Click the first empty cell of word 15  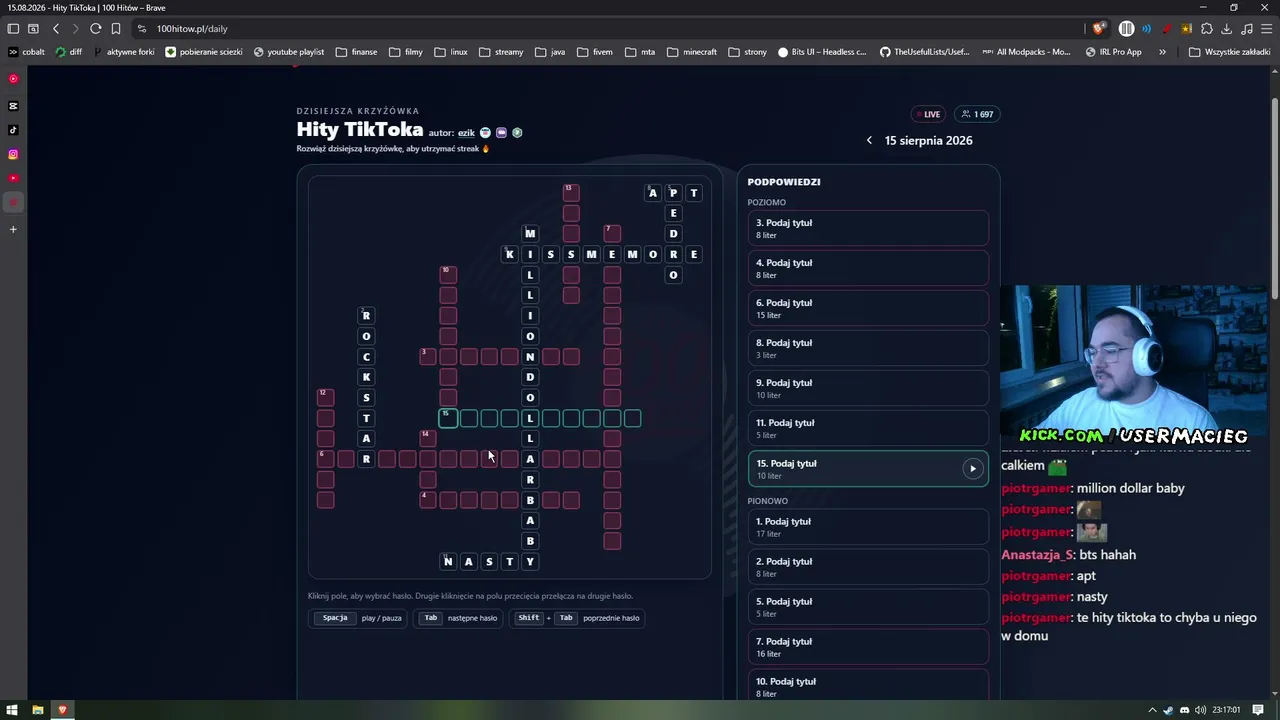pos(448,418)
